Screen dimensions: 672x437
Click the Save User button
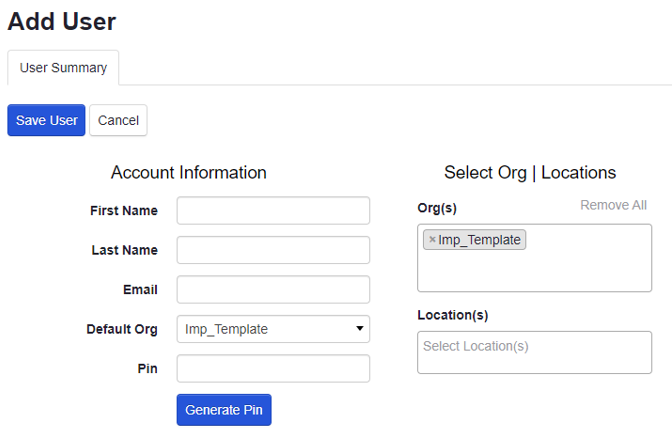coord(46,120)
